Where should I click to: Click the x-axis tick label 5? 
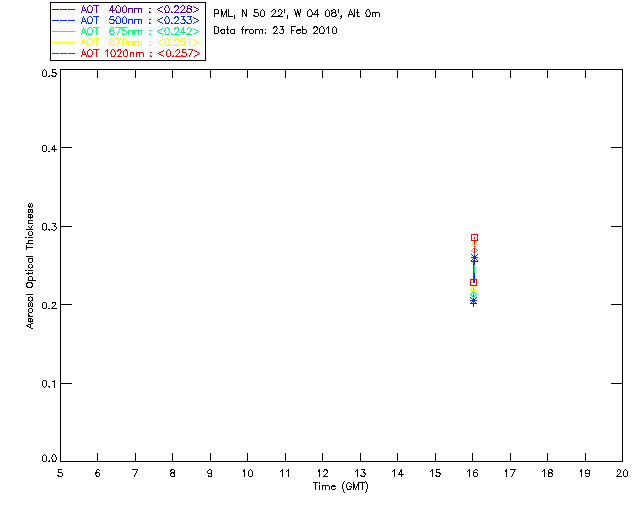coord(60,474)
